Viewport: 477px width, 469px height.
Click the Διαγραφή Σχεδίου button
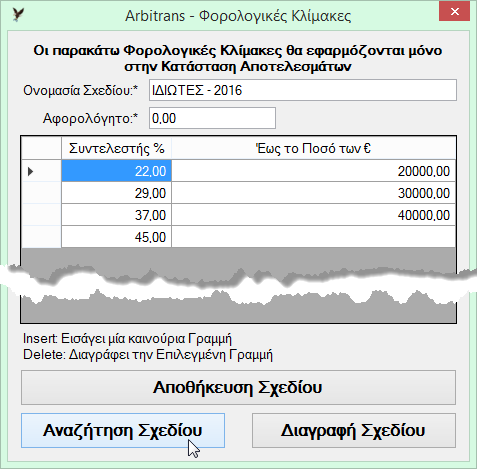pos(354,430)
